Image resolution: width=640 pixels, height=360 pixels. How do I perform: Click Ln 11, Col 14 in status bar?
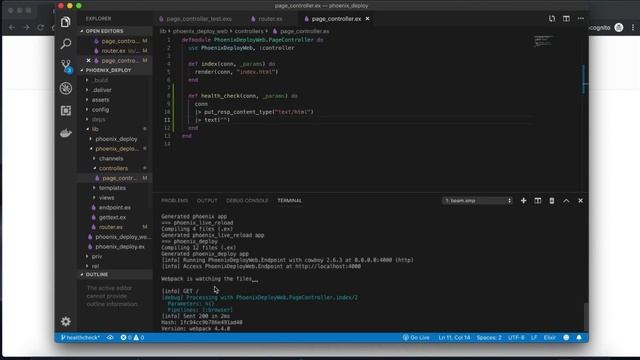click(454, 338)
